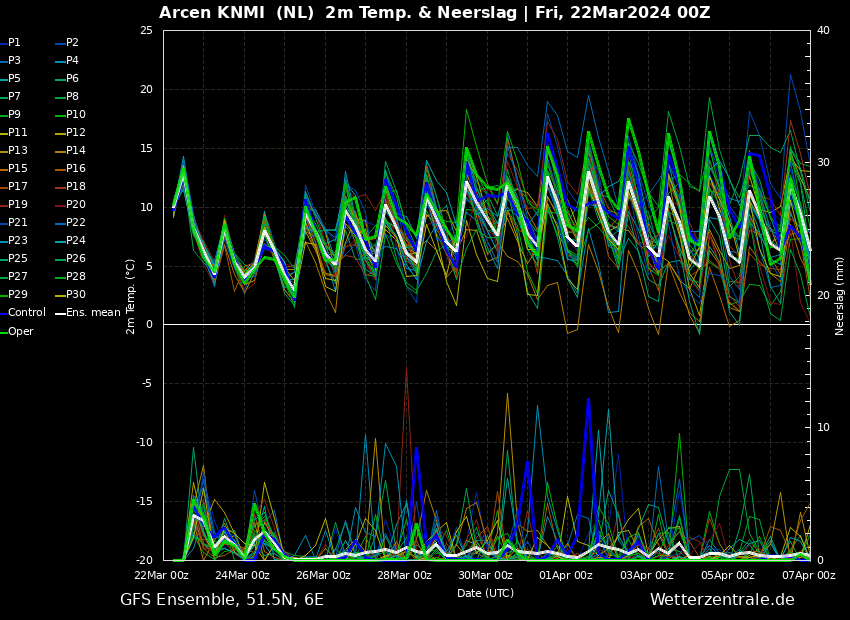
Task: Click the P30 legend label
Action: [x=76, y=295]
